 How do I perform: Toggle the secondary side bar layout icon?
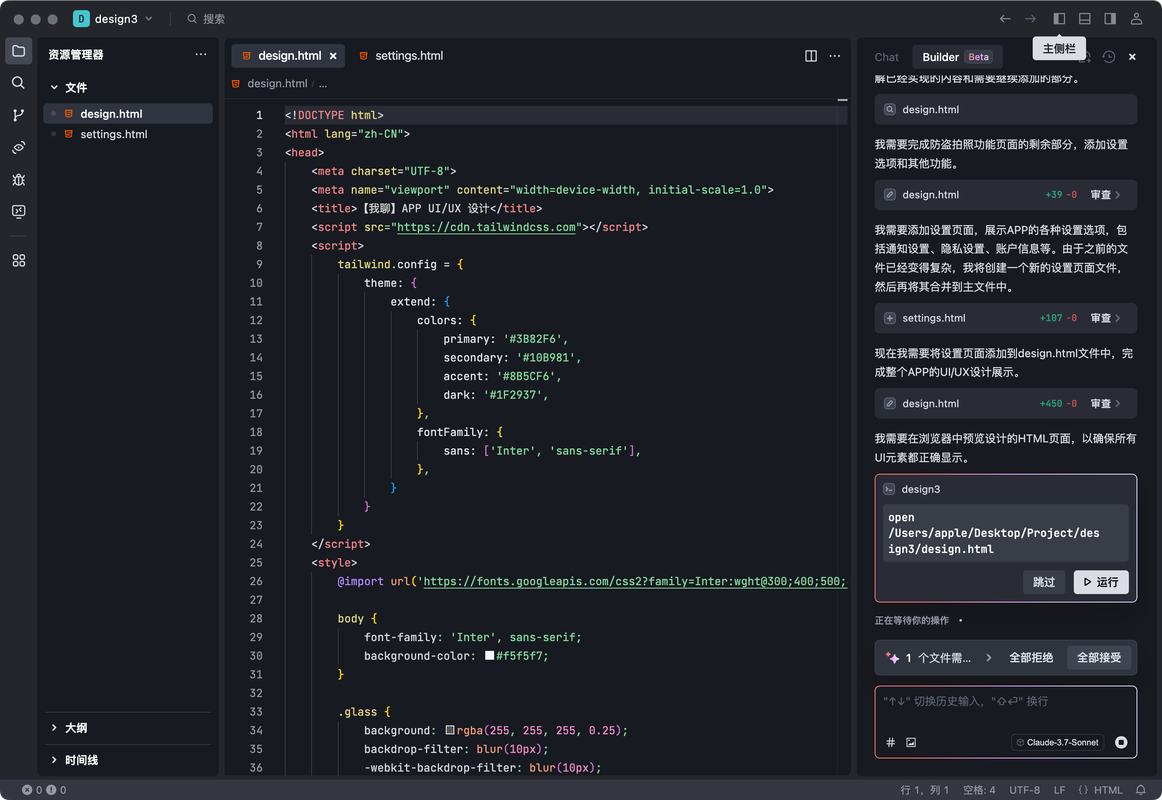click(1109, 19)
